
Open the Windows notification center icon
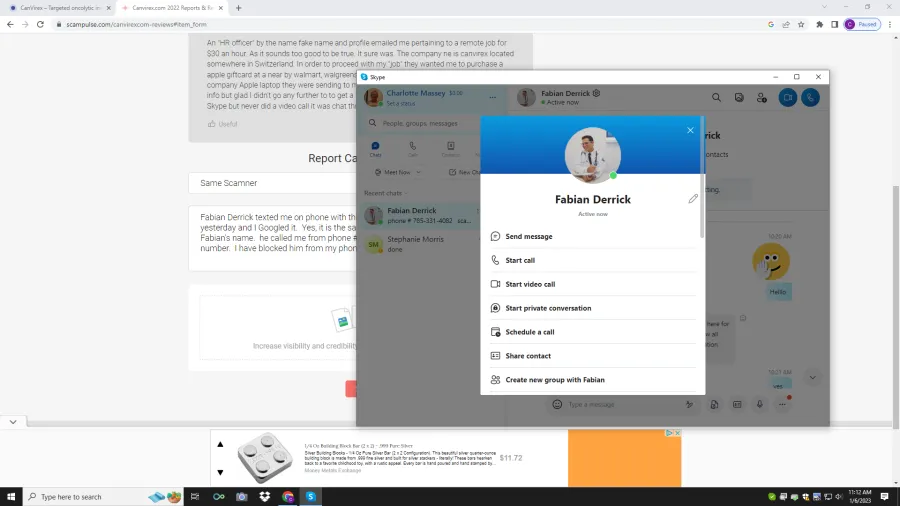[885, 497]
